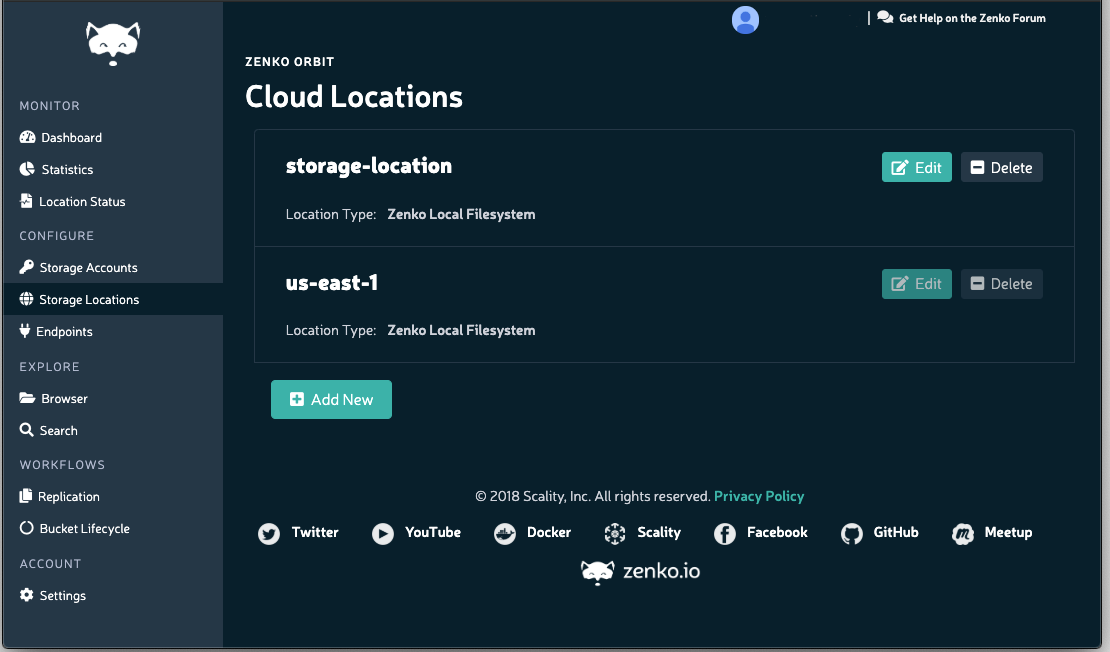Image resolution: width=1110 pixels, height=652 pixels.
Task: Click the Facebook logo icon
Action: click(x=725, y=533)
